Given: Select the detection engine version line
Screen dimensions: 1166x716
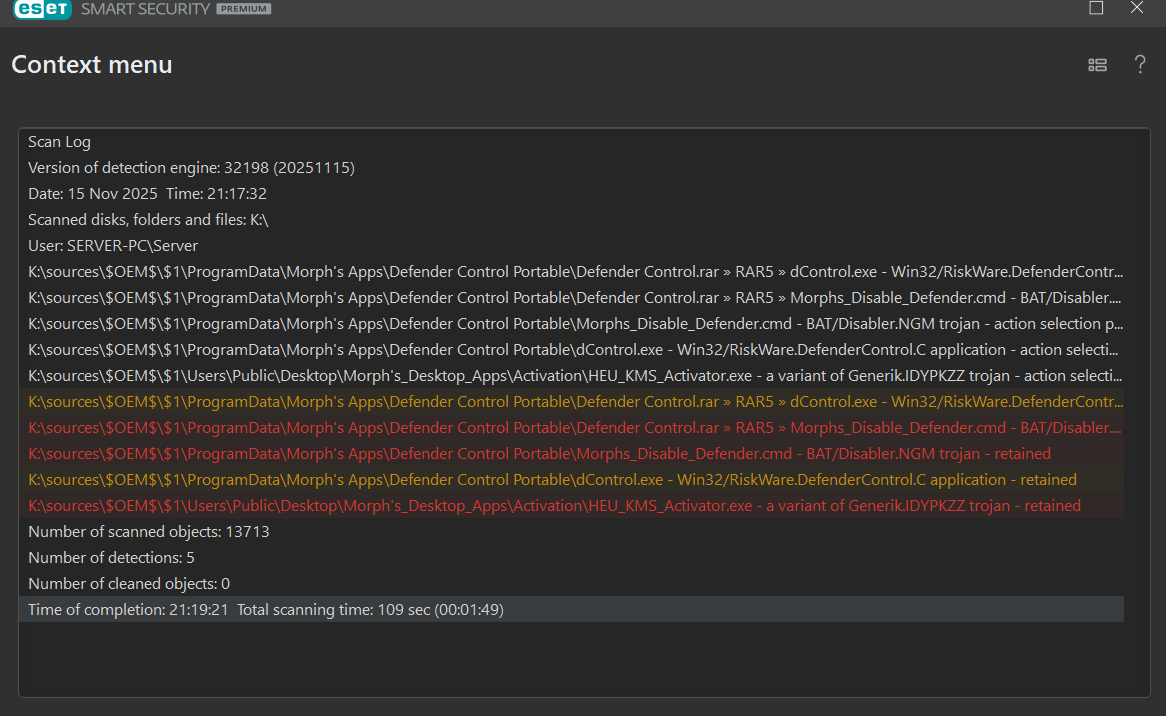Looking at the screenshot, I should pos(191,168).
